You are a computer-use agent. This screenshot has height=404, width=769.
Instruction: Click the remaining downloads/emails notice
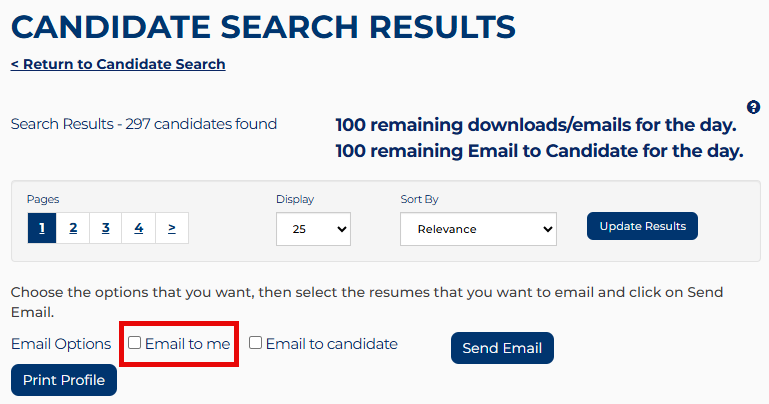tap(536, 126)
